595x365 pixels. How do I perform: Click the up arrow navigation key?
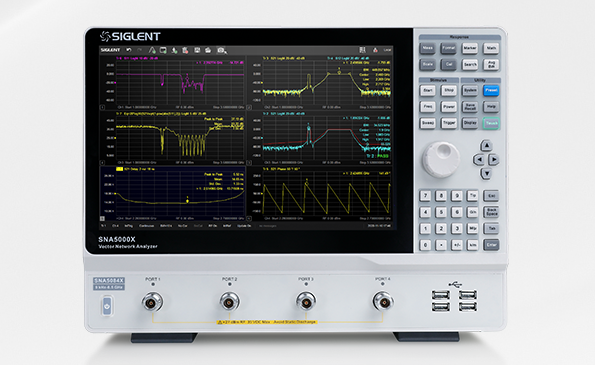[486, 146]
